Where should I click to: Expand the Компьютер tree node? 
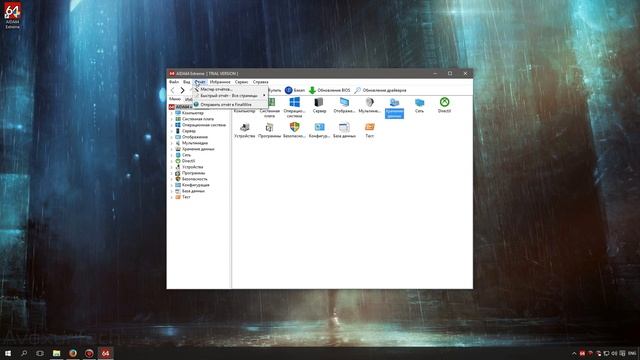pyautogui.click(x=172, y=113)
